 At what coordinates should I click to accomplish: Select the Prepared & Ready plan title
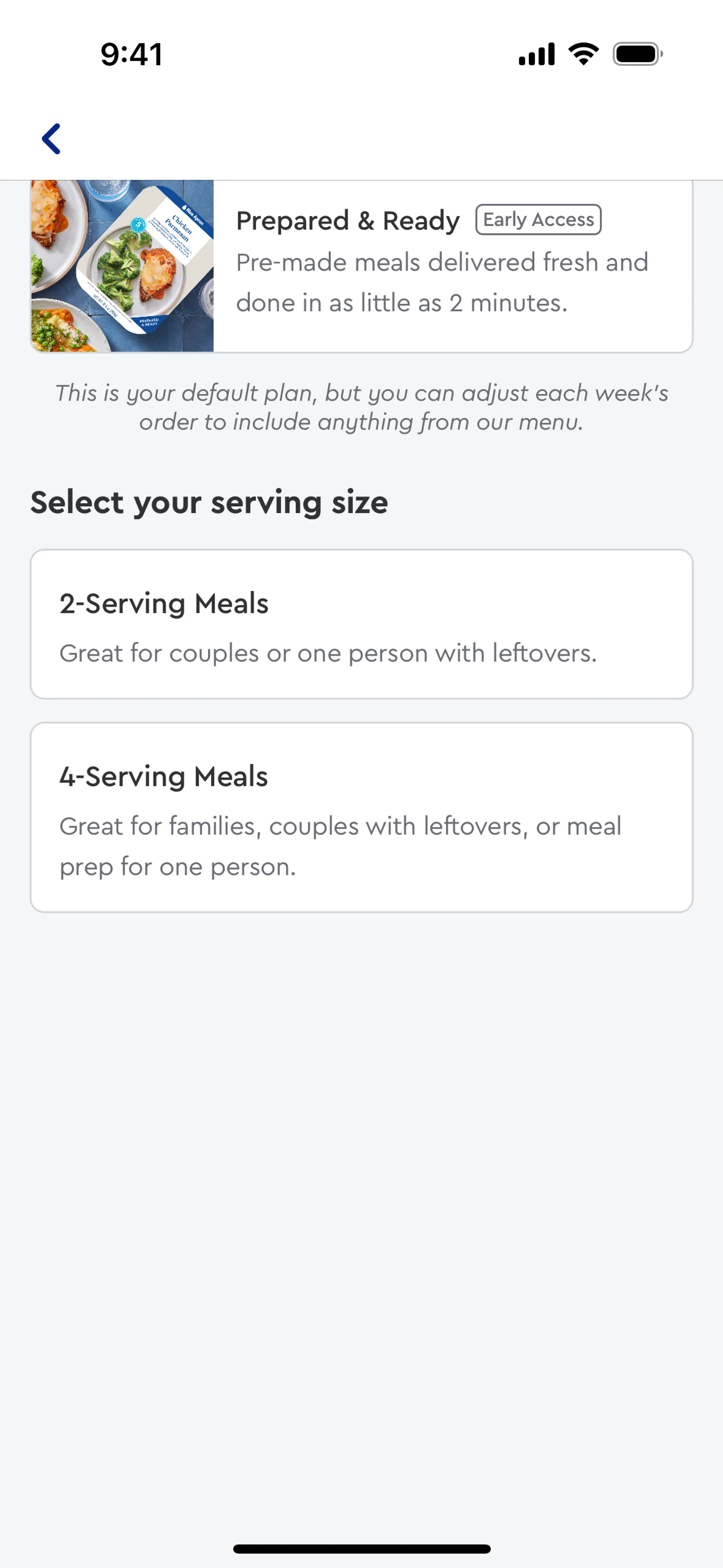click(348, 220)
